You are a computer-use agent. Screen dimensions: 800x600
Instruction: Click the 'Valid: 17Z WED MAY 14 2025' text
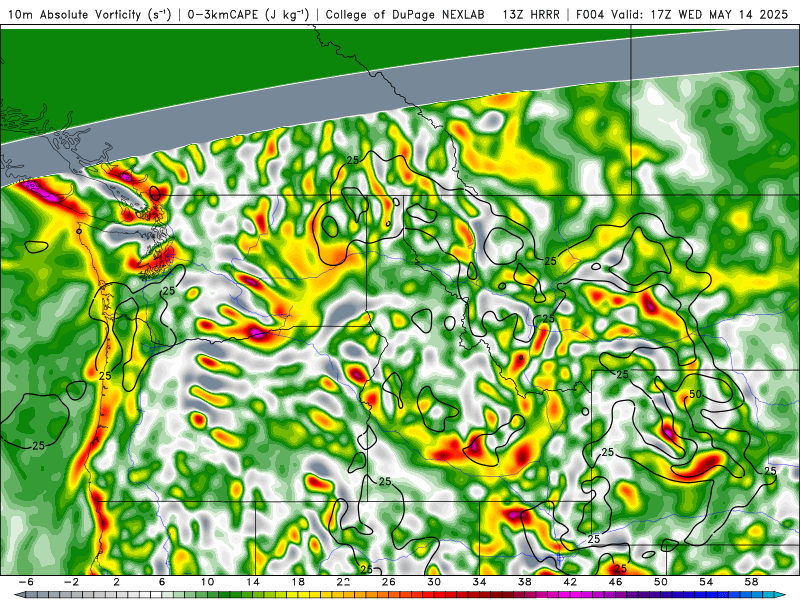coord(702,14)
